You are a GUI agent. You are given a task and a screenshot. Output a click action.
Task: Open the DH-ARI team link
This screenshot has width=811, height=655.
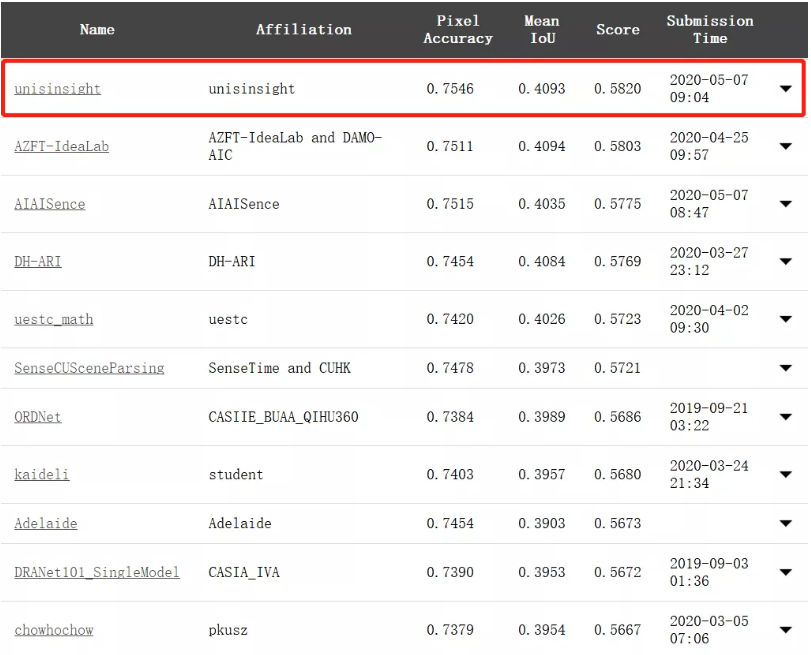(38, 261)
